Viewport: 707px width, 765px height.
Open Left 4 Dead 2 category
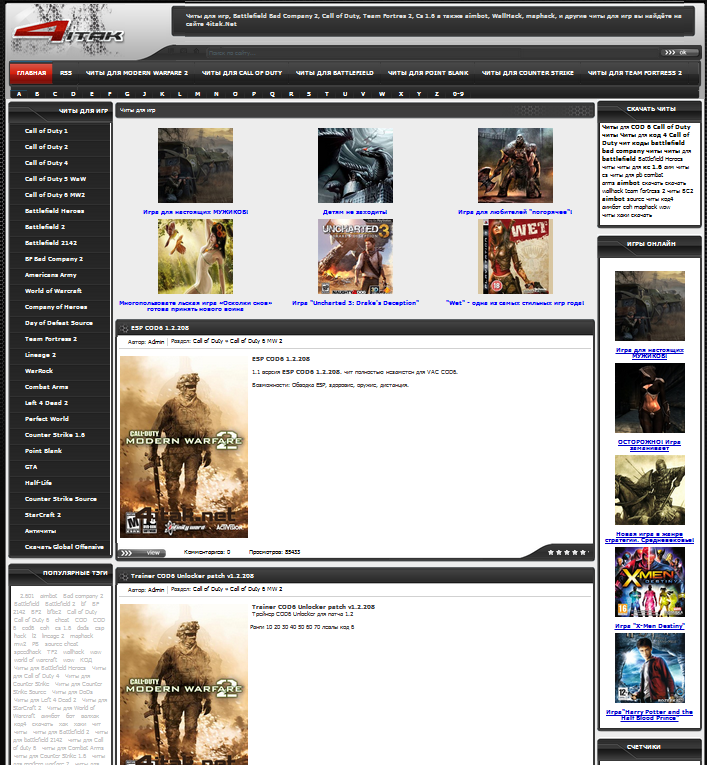[59, 403]
